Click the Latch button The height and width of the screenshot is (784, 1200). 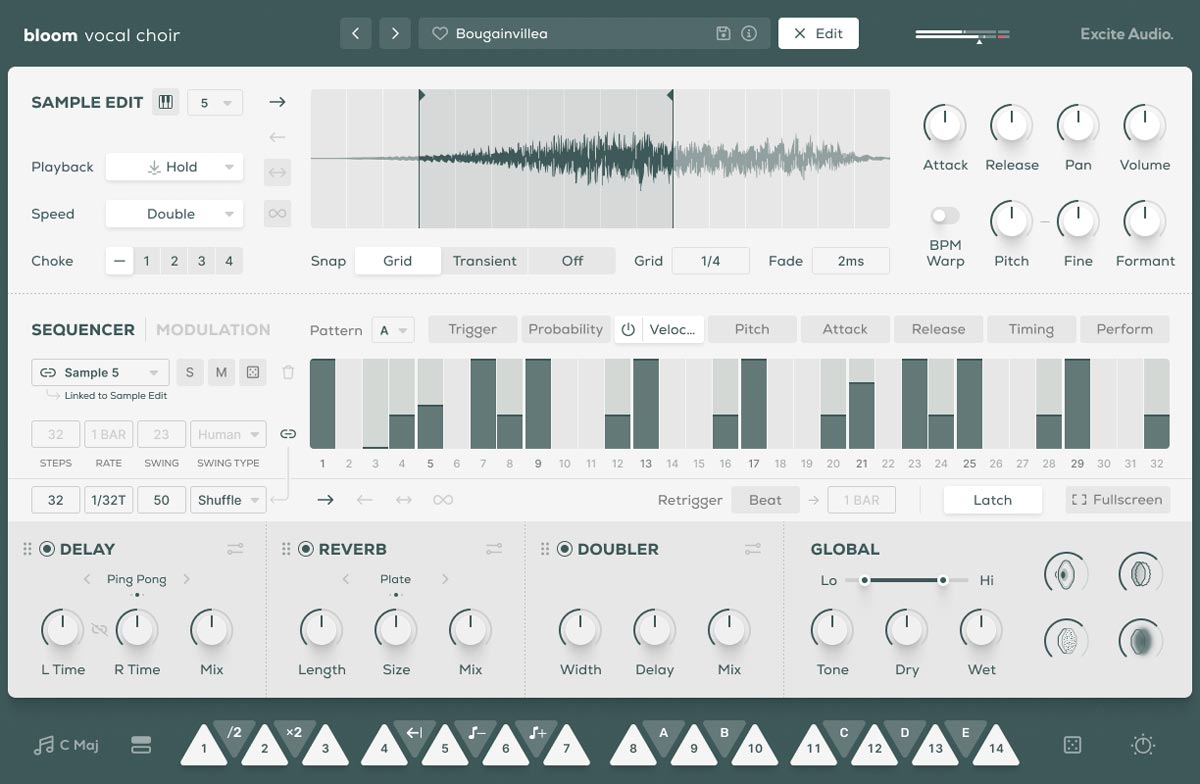coord(993,499)
